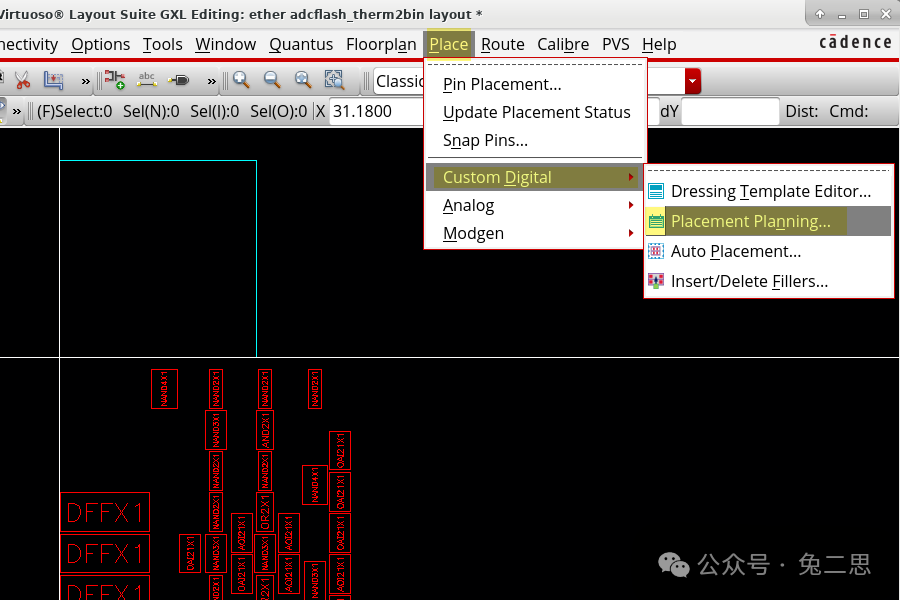Click the Placement Planning icon
Viewport: 900px width, 600px height.
click(656, 221)
